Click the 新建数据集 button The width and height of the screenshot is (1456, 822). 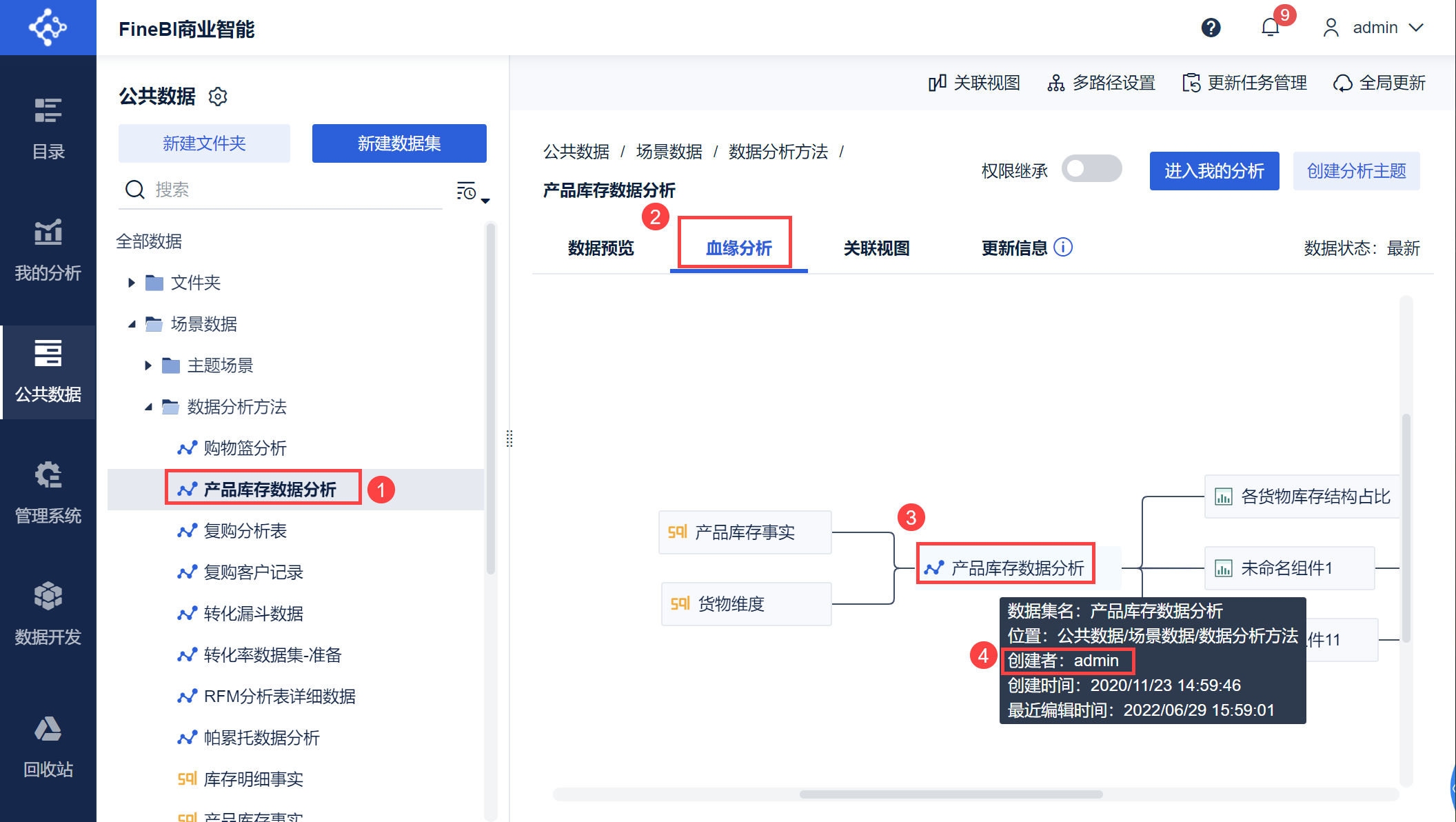[399, 143]
